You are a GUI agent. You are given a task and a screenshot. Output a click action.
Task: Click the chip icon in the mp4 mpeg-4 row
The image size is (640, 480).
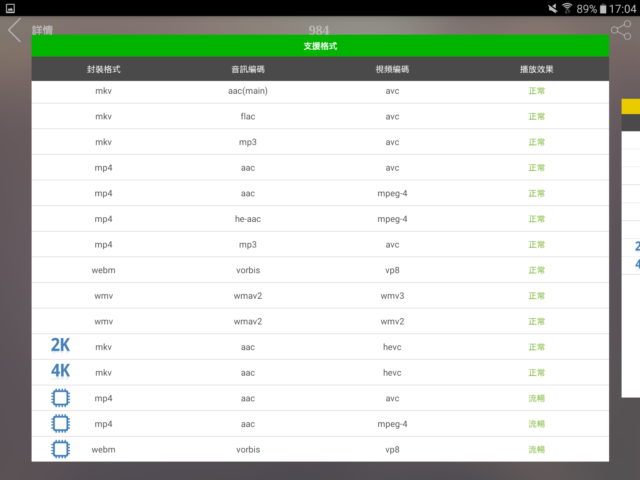60,423
